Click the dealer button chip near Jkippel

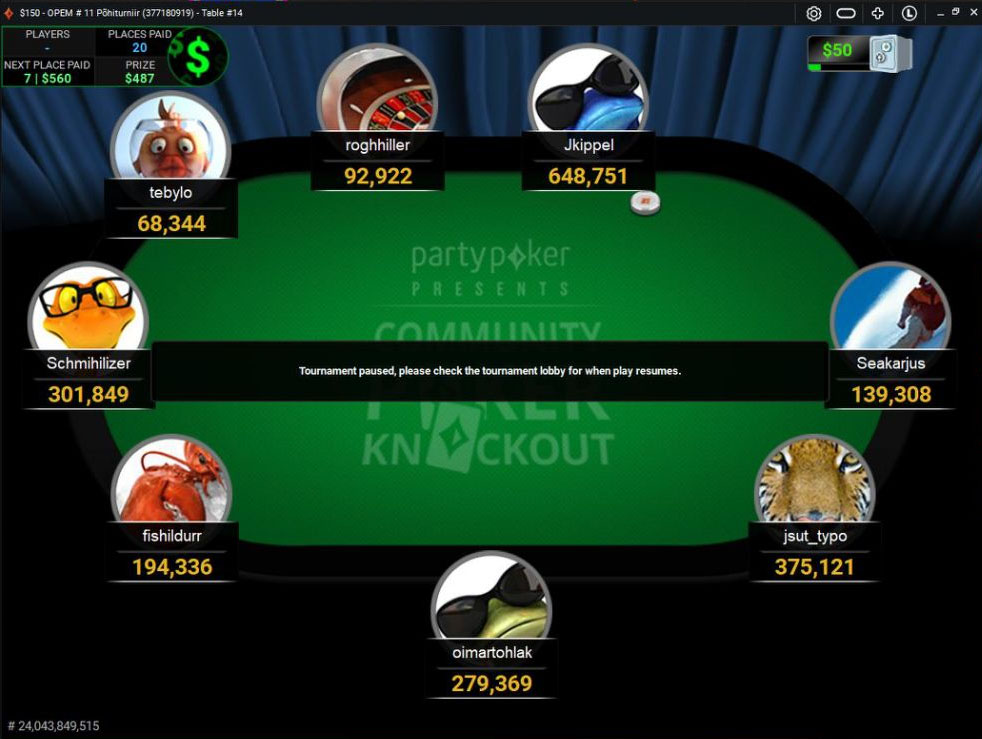(645, 203)
